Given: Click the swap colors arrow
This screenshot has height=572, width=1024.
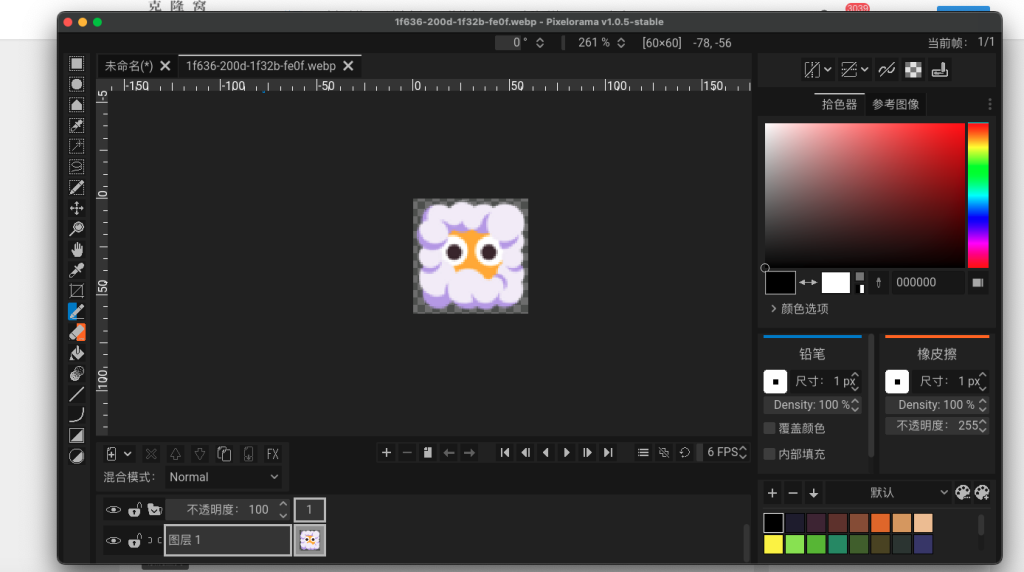Looking at the screenshot, I should click(x=808, y=283).
